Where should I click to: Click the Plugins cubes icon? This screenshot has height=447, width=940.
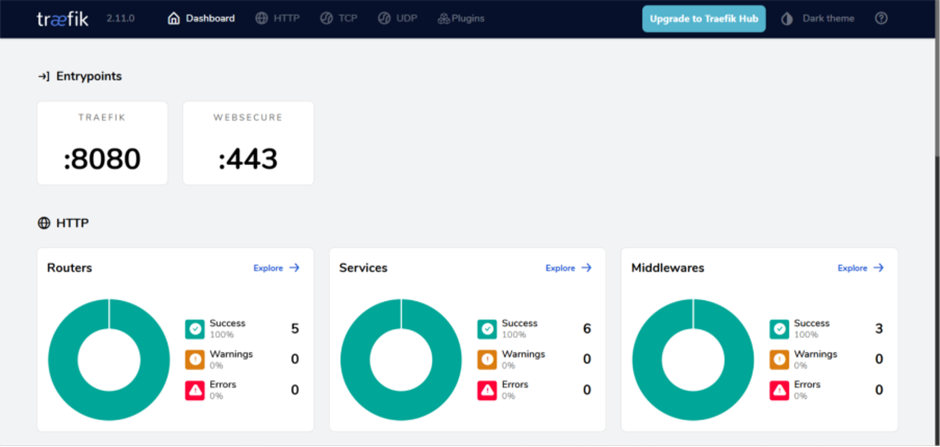pos(444,19)
